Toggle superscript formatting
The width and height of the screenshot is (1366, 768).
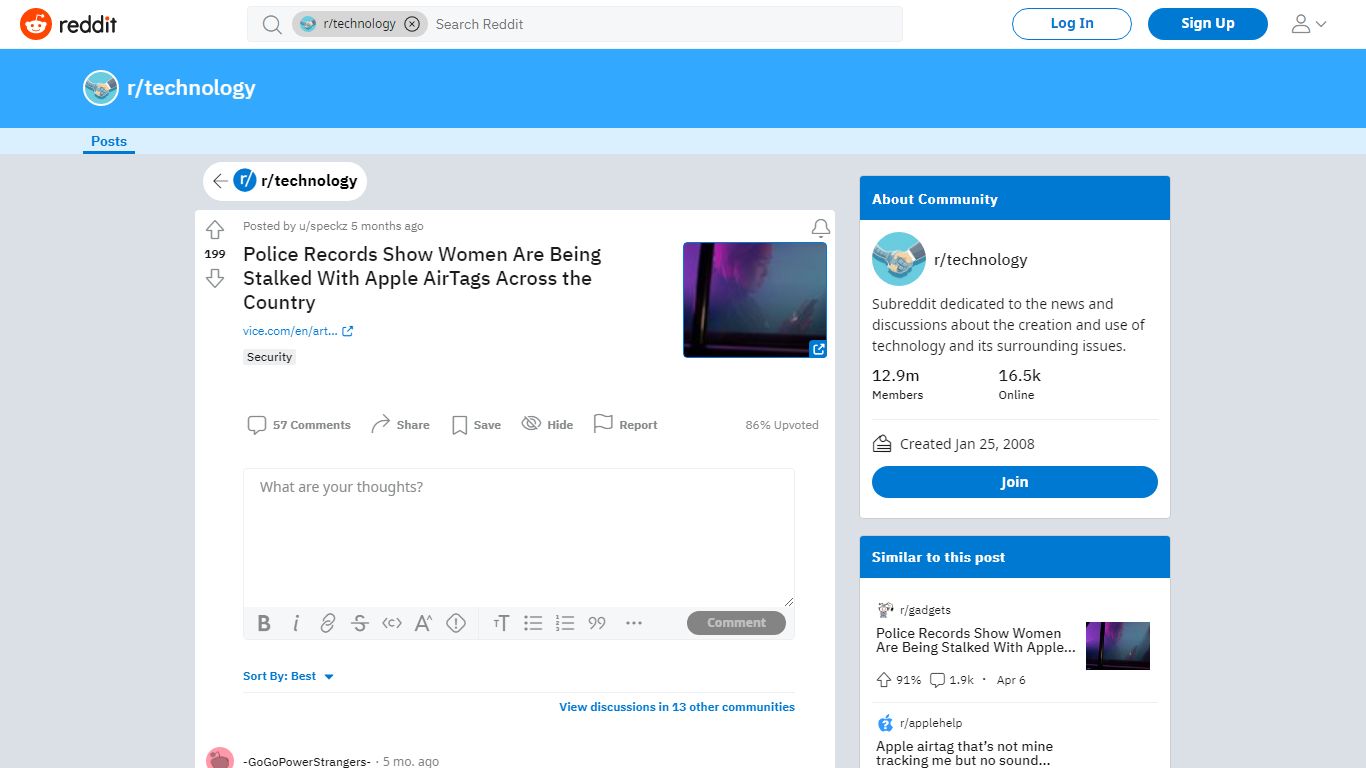click(424, 623)
